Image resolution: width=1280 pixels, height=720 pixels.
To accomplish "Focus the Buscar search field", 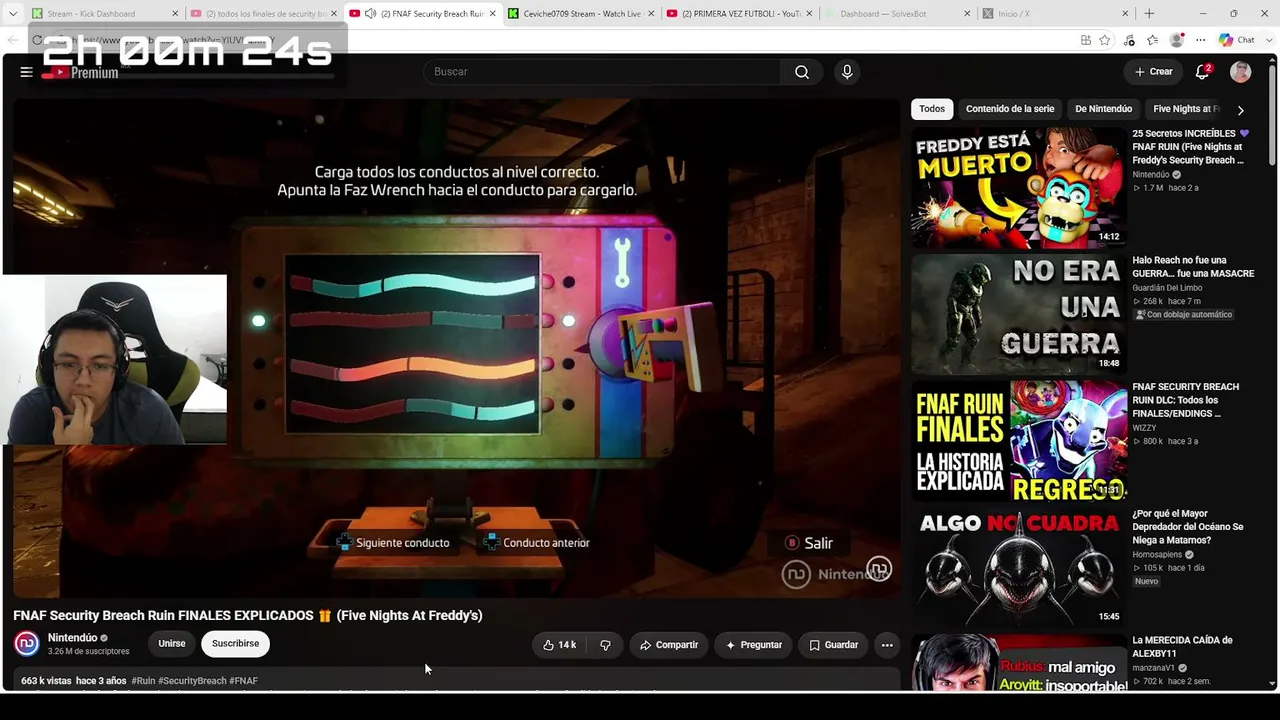I will point(603,72).
